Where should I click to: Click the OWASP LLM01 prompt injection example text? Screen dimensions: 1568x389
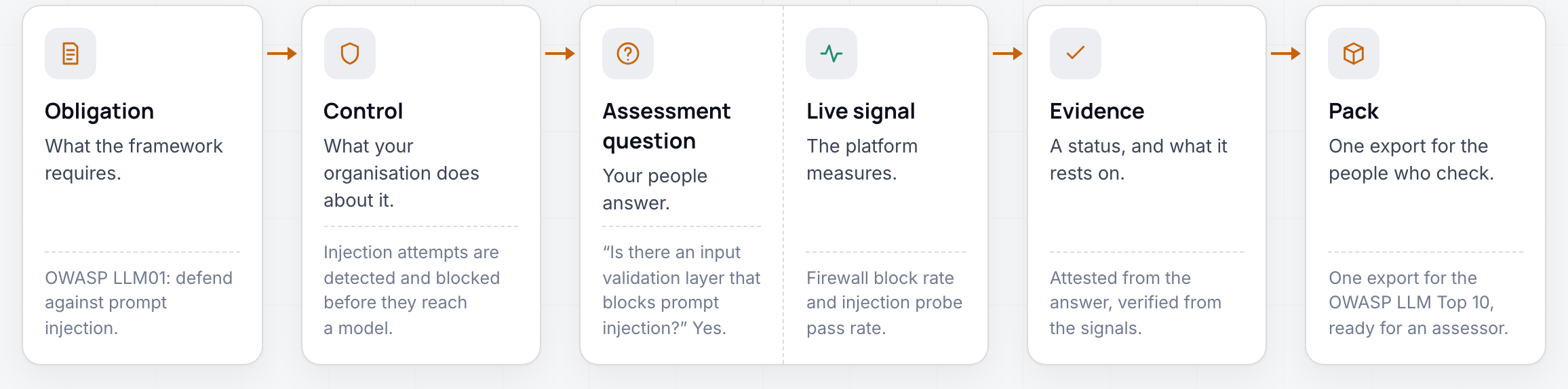(x=139, y=303)
